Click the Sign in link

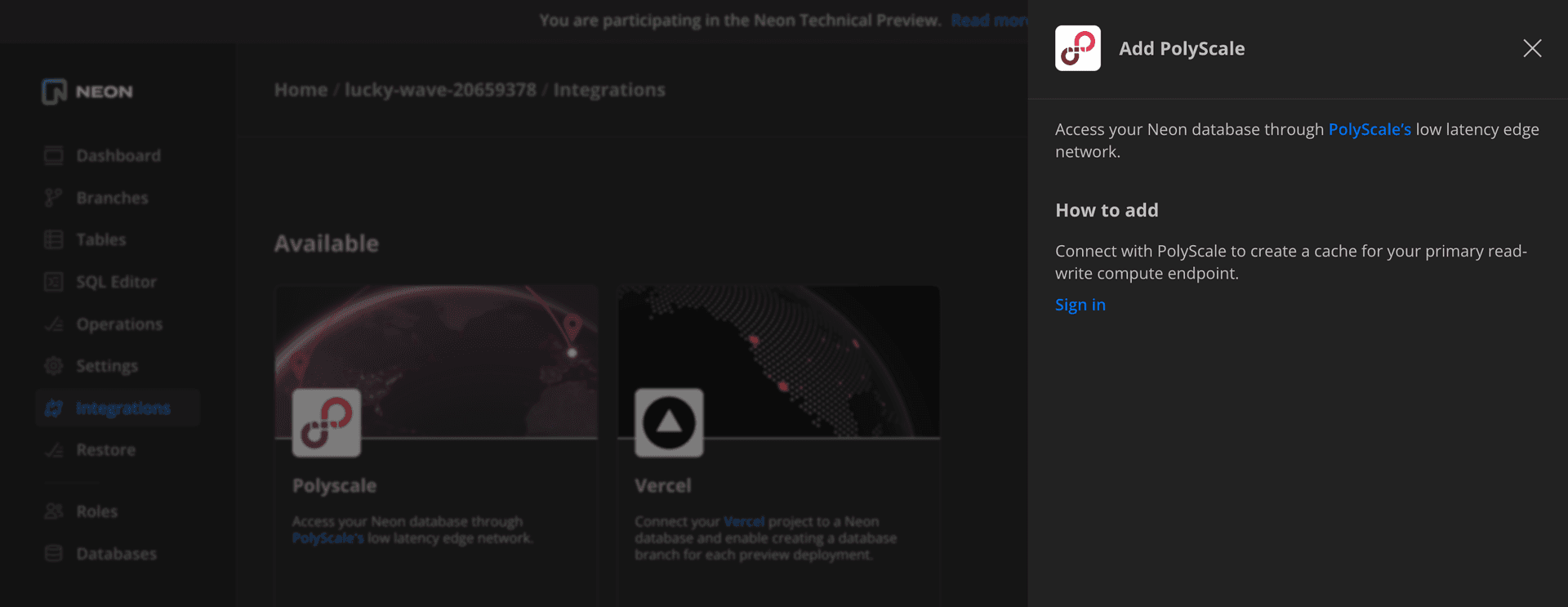coord(1080,305)
